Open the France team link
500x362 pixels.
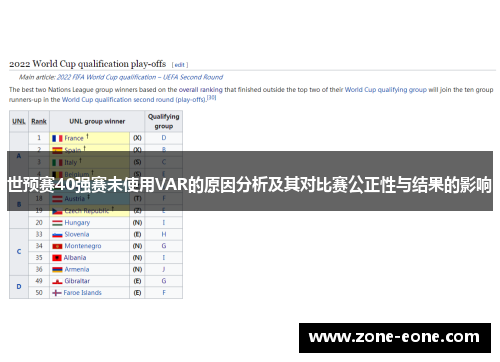click(x=74, y=138)
